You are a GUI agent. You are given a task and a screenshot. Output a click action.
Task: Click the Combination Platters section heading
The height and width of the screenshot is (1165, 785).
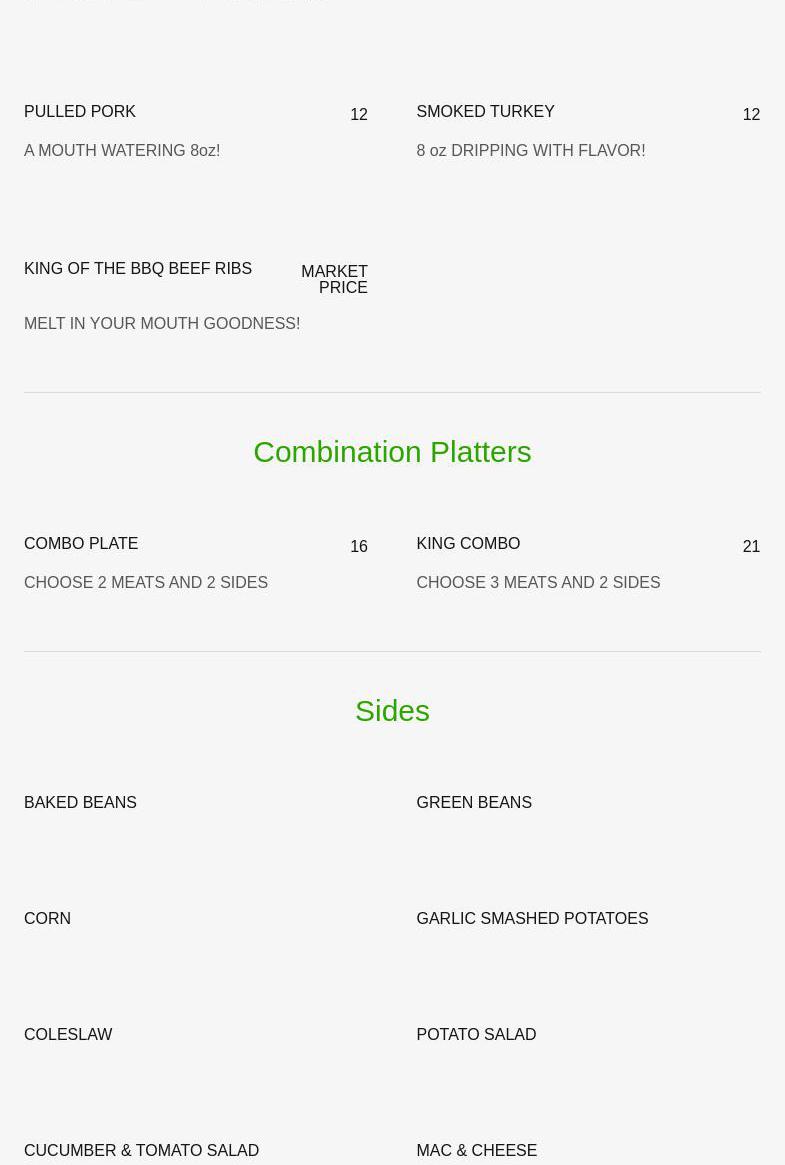[392, 452]
